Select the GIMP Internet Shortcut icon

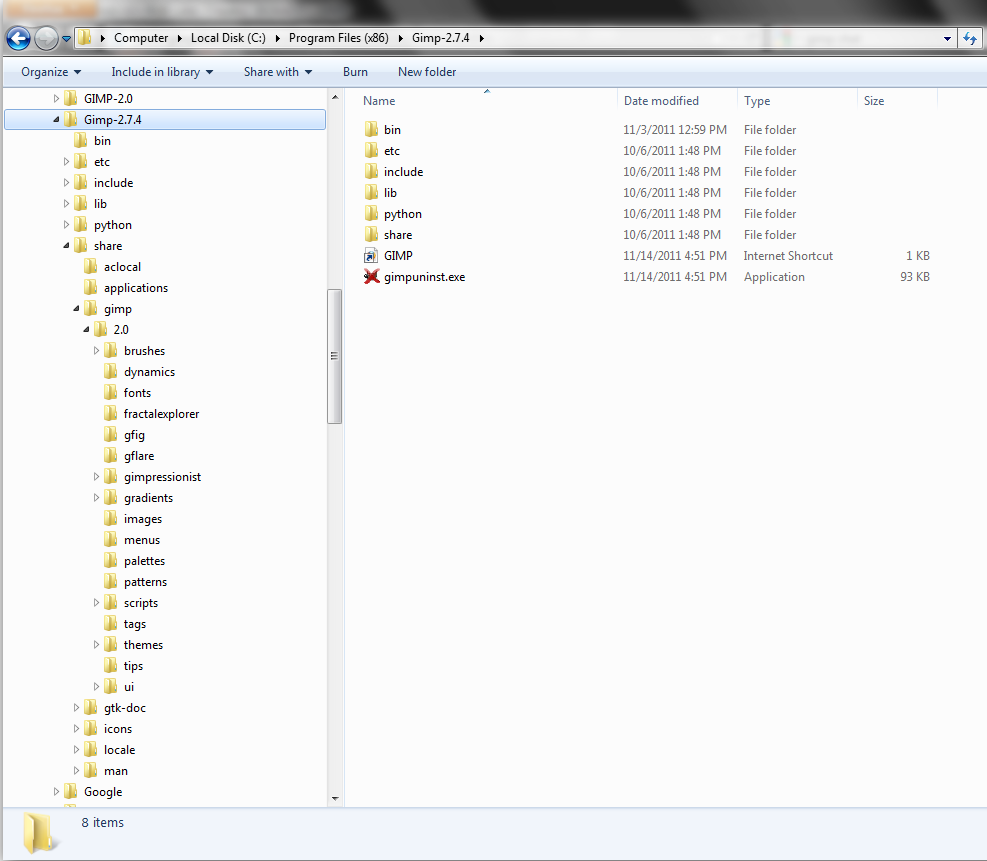[x=371, y=256]
